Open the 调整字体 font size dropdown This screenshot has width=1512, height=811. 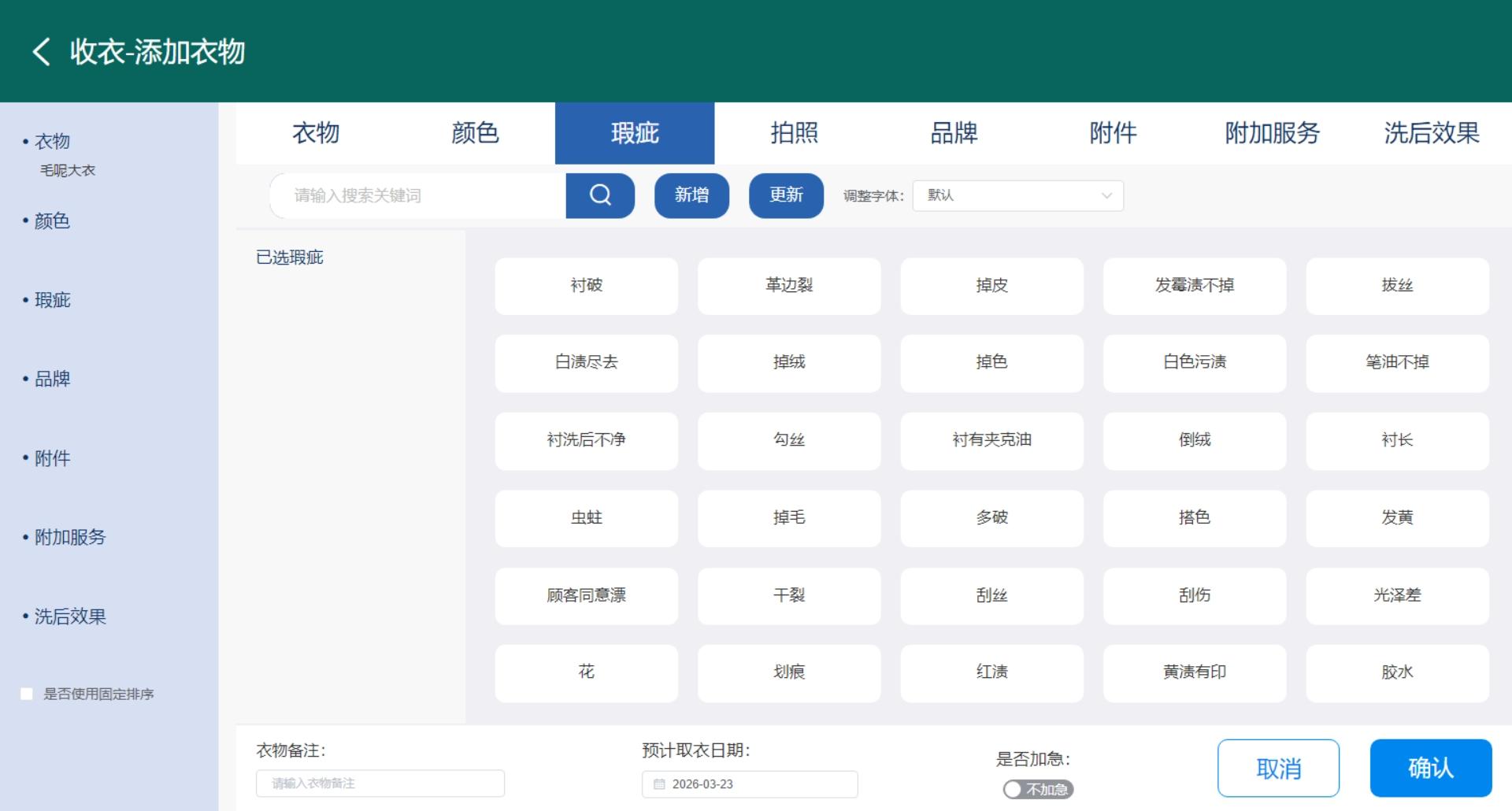click(1017, 196)
